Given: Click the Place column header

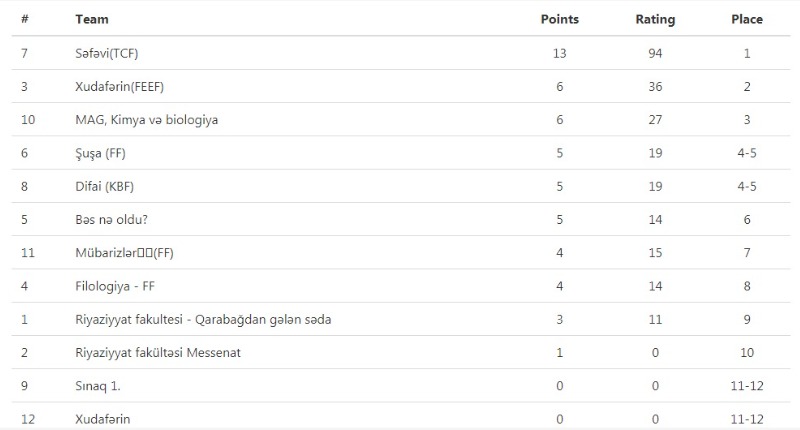Looking at the screenshot, I should pos(746,19).
